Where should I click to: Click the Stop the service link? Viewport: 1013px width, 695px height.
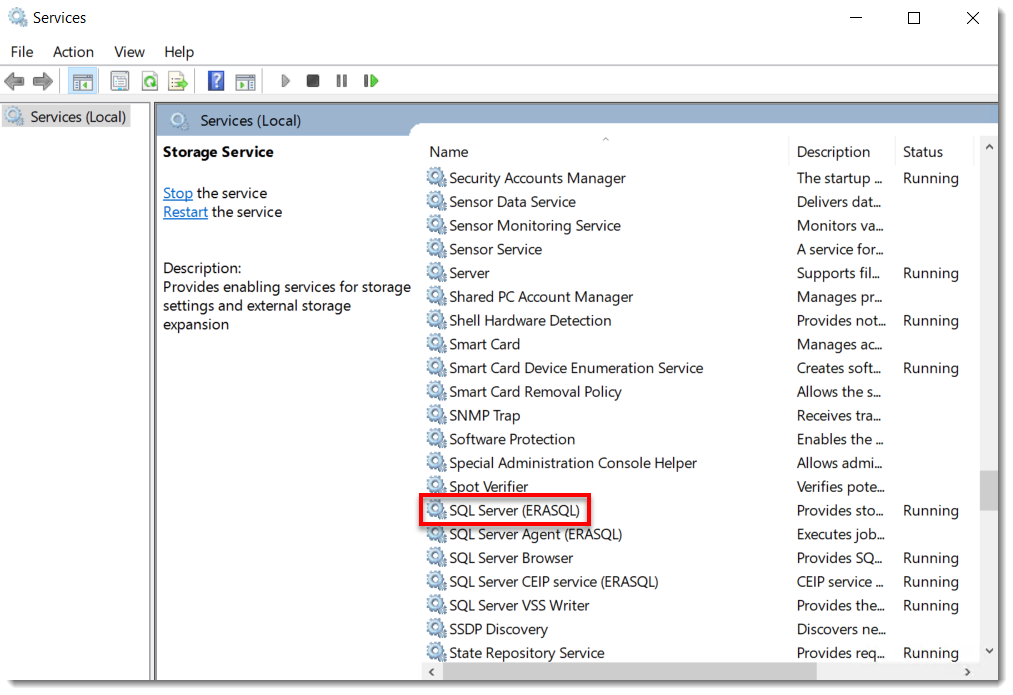(178, 193)
